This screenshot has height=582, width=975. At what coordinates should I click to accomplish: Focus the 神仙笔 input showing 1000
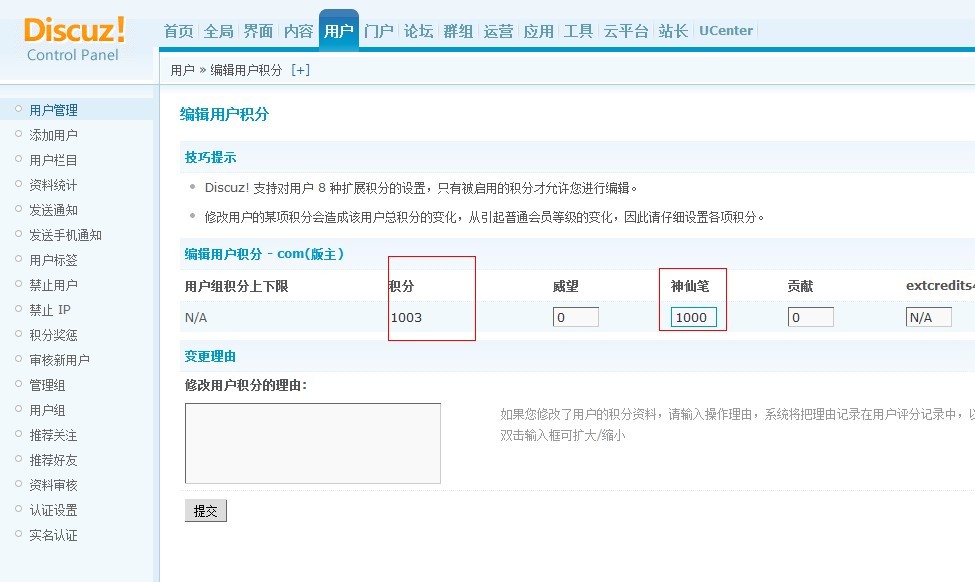tap(693, 317)
